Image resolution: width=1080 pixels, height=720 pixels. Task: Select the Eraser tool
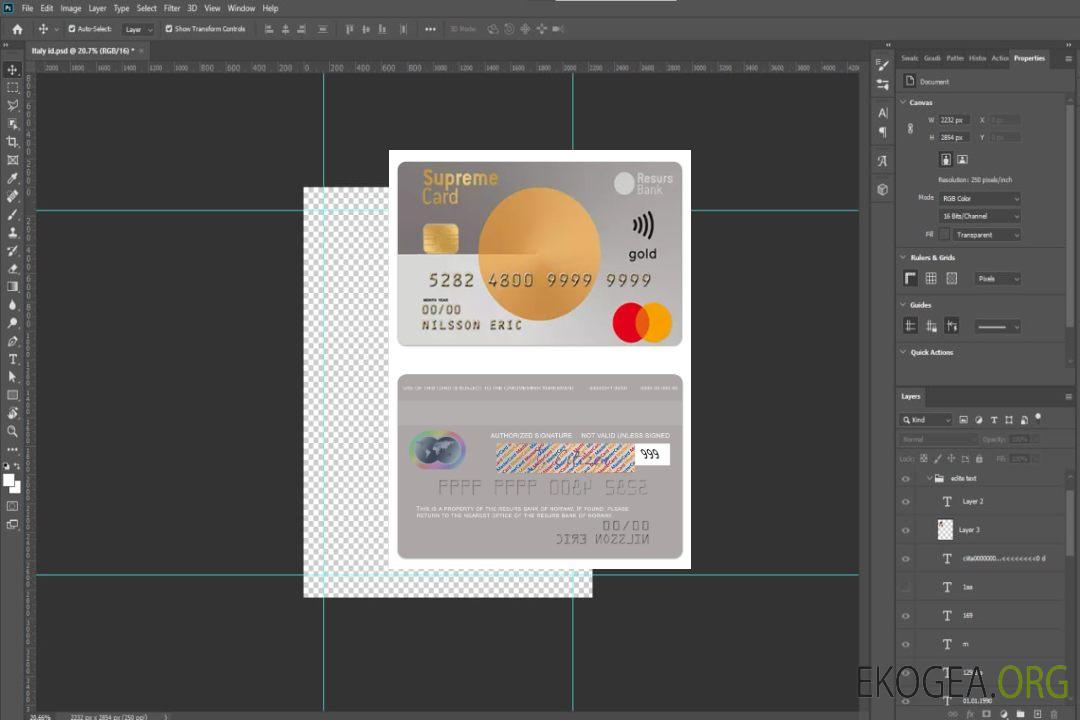tap(12, 269)
